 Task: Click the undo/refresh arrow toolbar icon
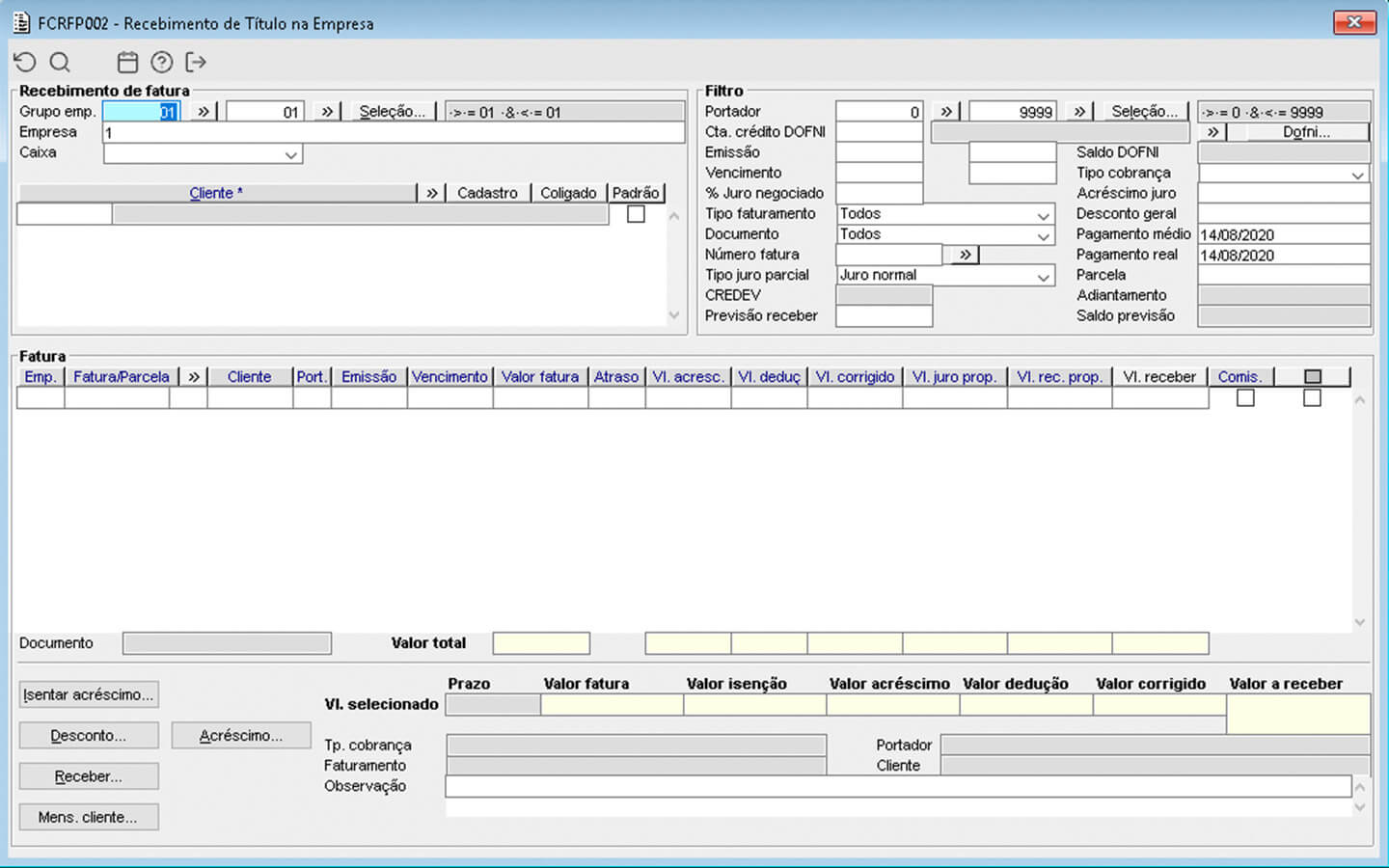coord(25,63)
